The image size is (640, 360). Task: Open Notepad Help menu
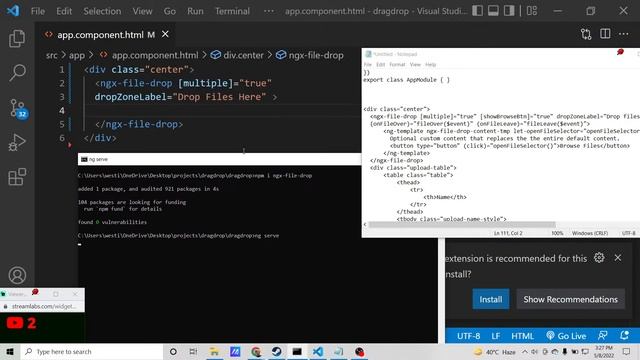pos(431,64)
